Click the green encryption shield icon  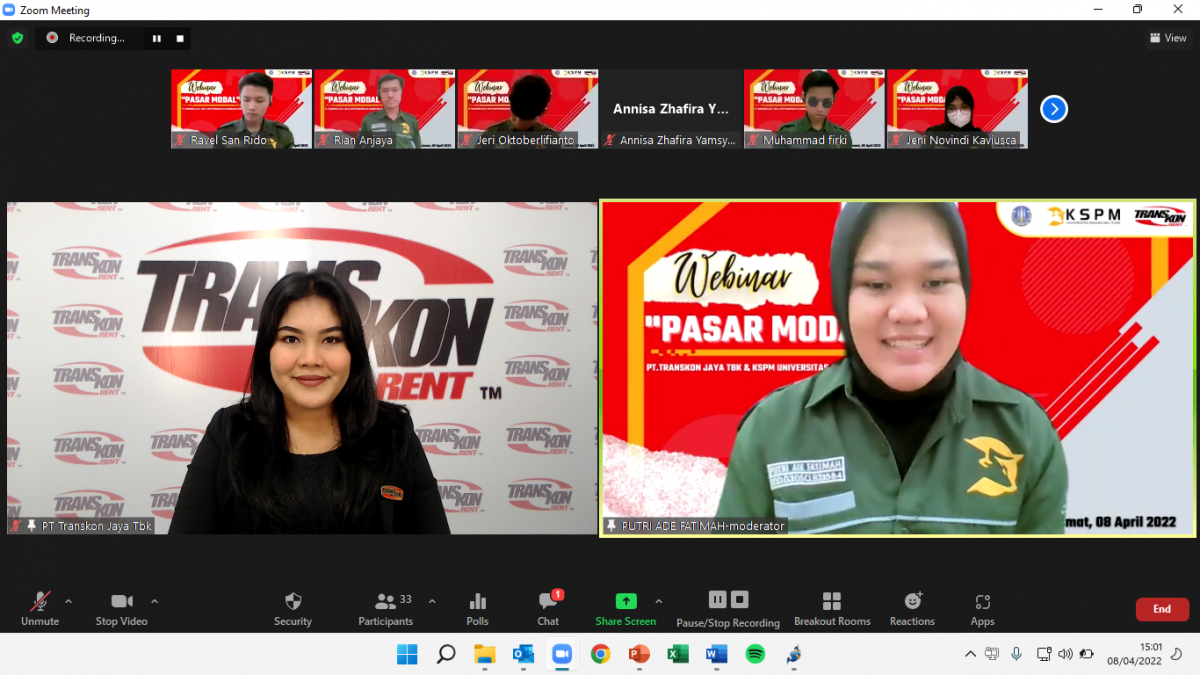(17, 38)
